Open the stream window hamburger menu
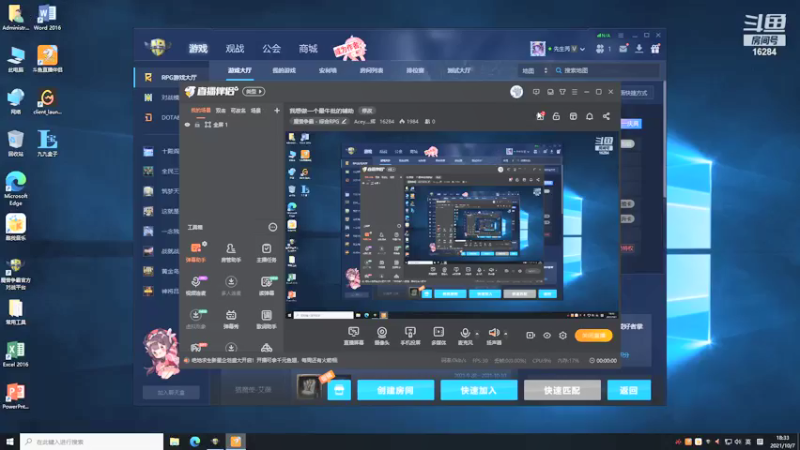The image size is (800, 450). [574, 92]
